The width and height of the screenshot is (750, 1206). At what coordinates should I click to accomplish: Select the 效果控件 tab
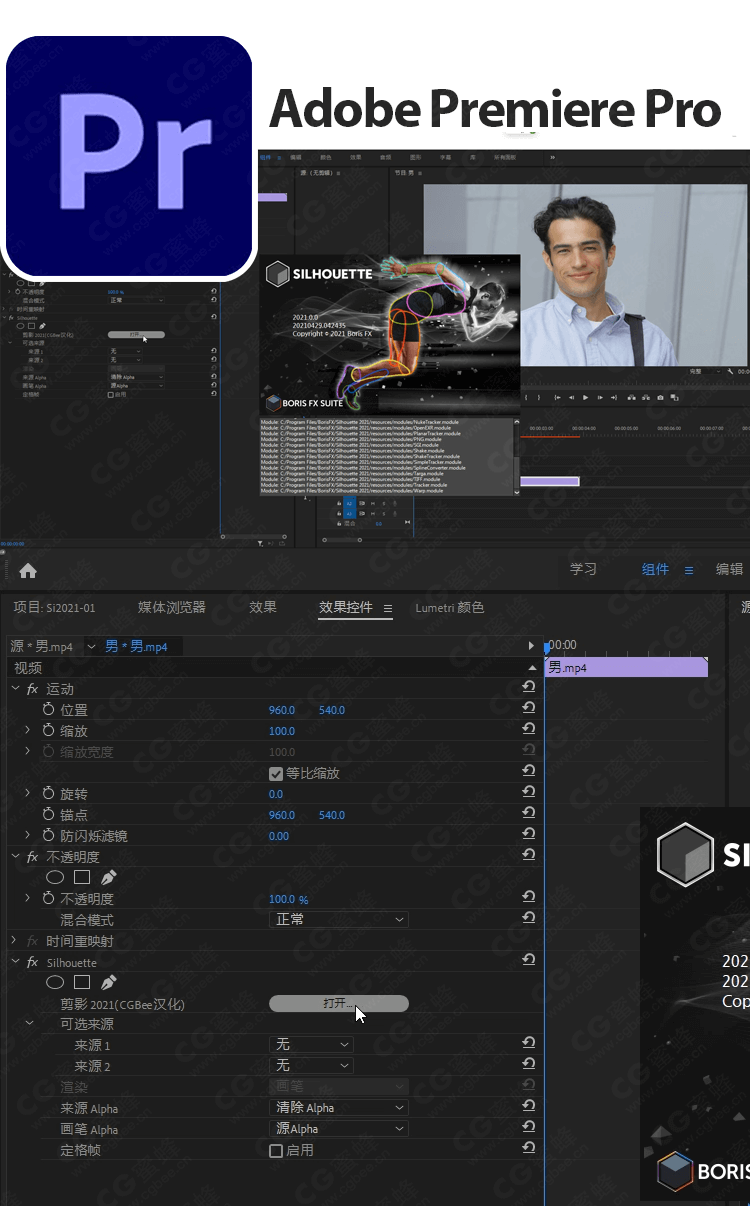click(x=345, y=607)
